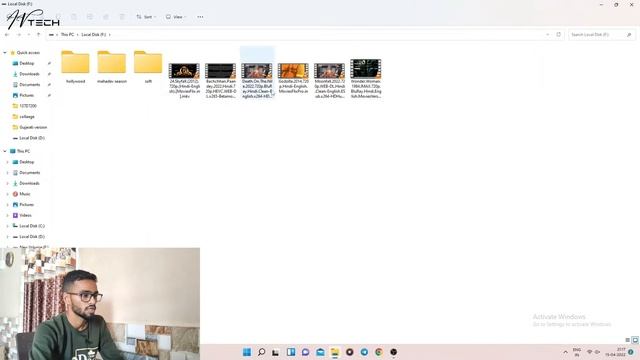640x360 pixels.
Task: Select the 'hollywood' folder
Action: click(76, 67)
